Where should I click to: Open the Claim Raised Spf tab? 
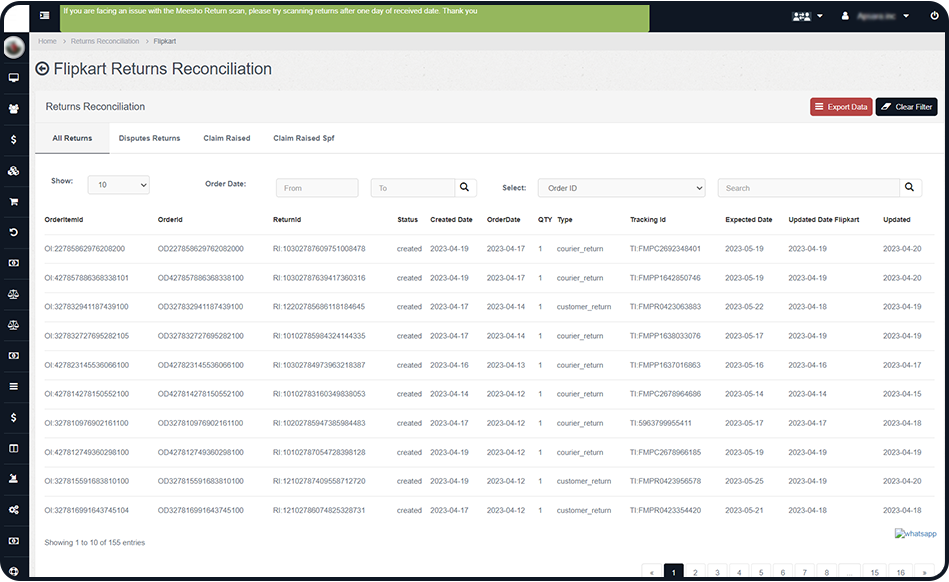tap(304, 139)
